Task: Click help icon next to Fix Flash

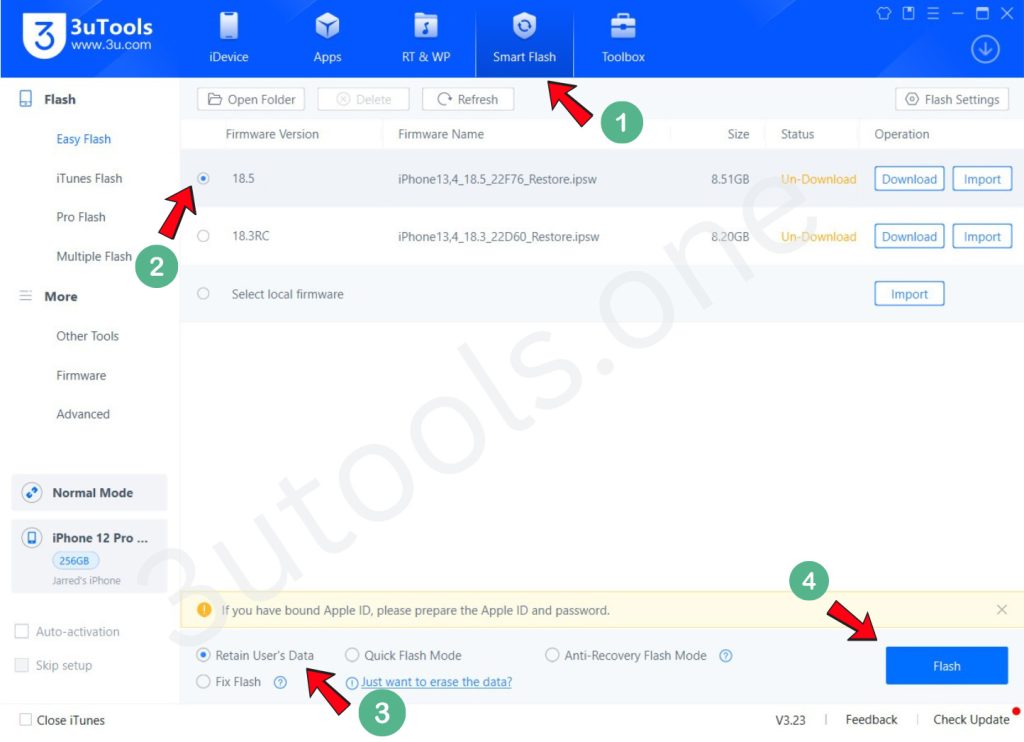Action: [280, 683]
